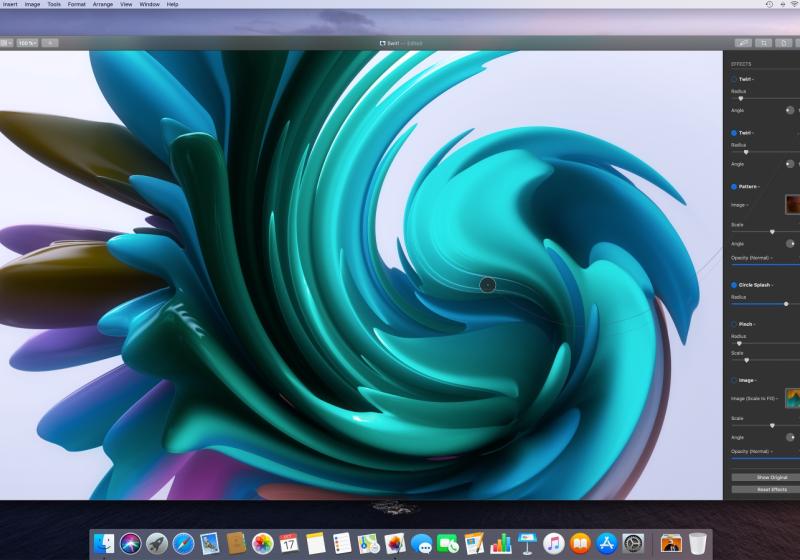Open App Store icon in dock
800x560 pixels.
coord(606,544)
